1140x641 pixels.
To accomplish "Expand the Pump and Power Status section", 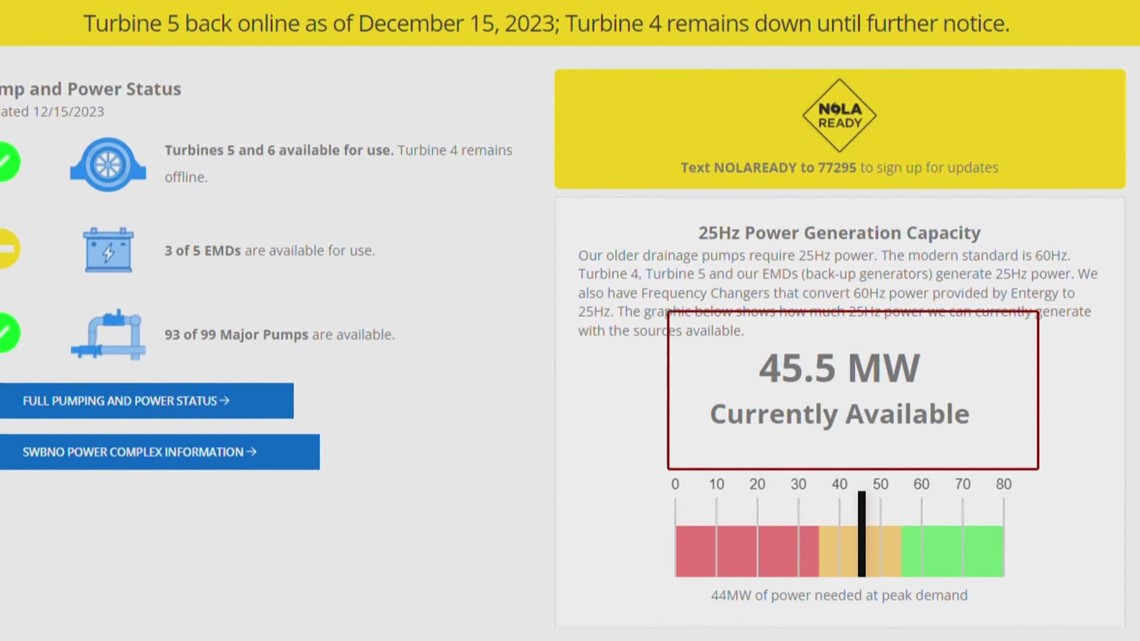I will click(x=90, y=88).
